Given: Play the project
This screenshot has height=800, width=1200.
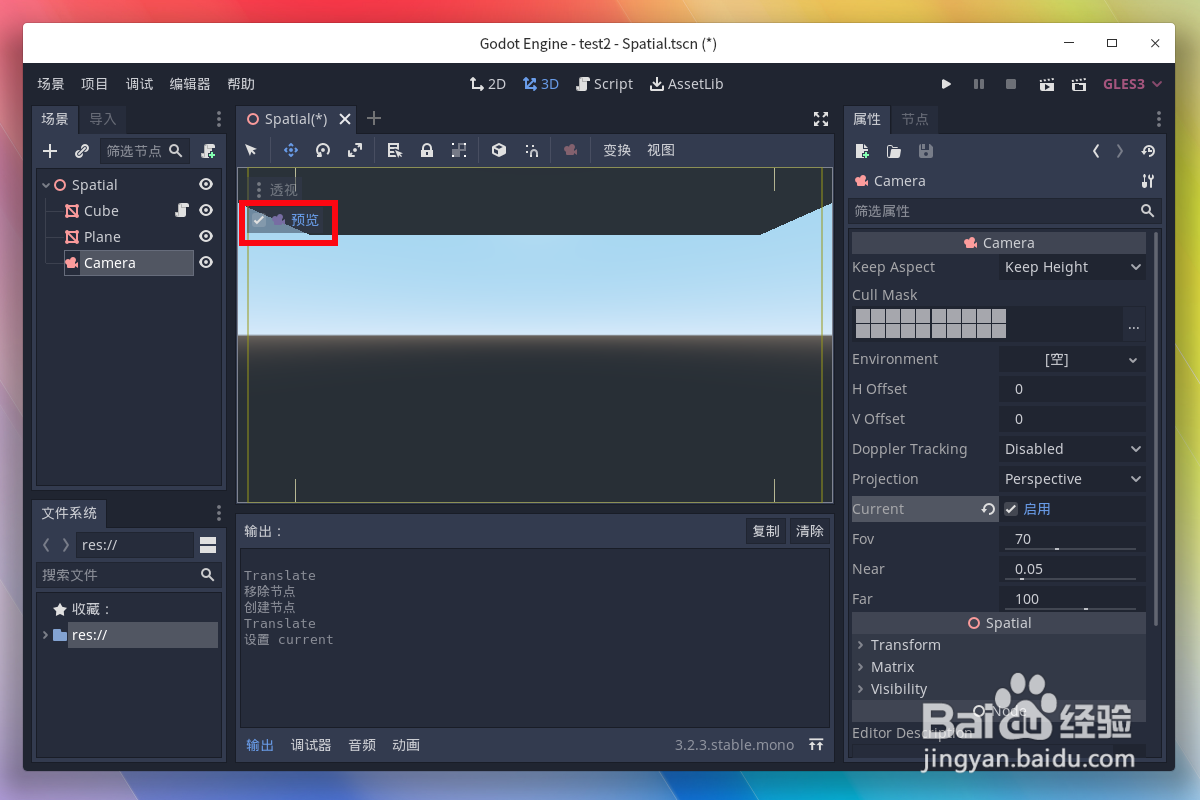Looking at the screenshot, I should pos(947,85).
